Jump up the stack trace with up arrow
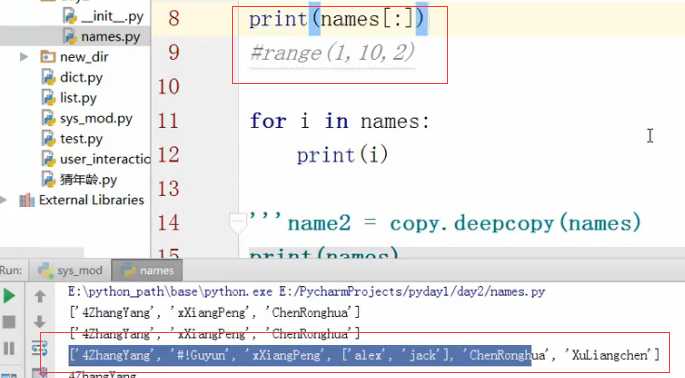The width and height of the screenshot is (685, 378). pyautogui.click(x=40, y=296)
